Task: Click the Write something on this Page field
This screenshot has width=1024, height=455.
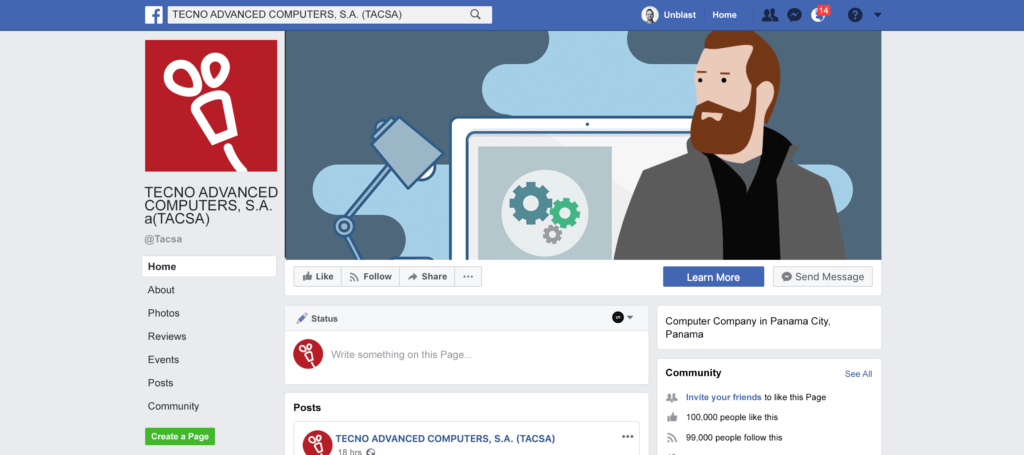Action: (x=401, y=355)
